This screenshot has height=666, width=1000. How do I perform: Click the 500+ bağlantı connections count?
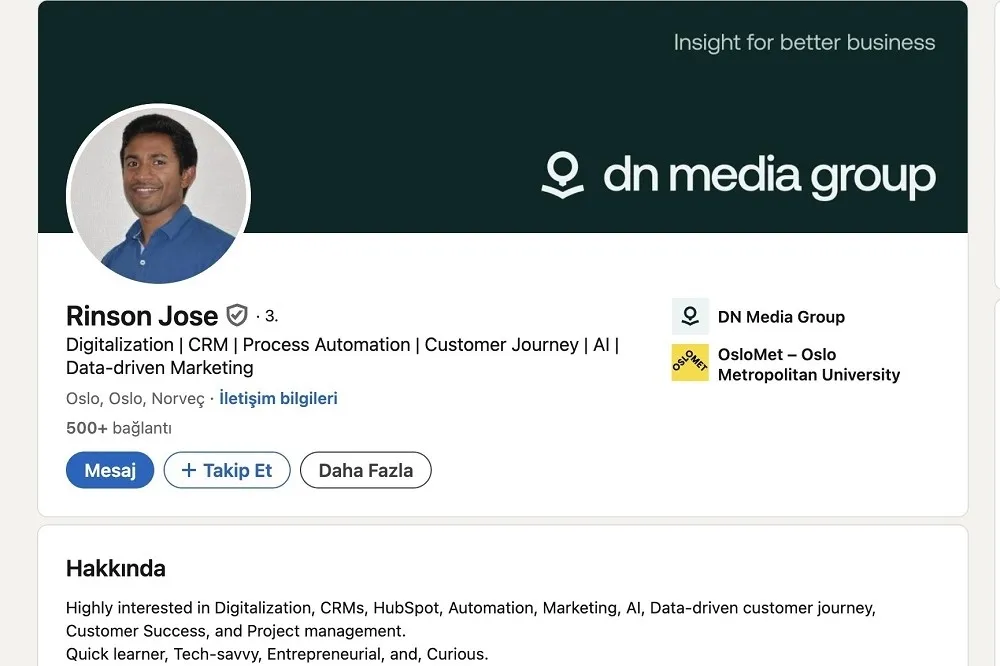(119, 427)
